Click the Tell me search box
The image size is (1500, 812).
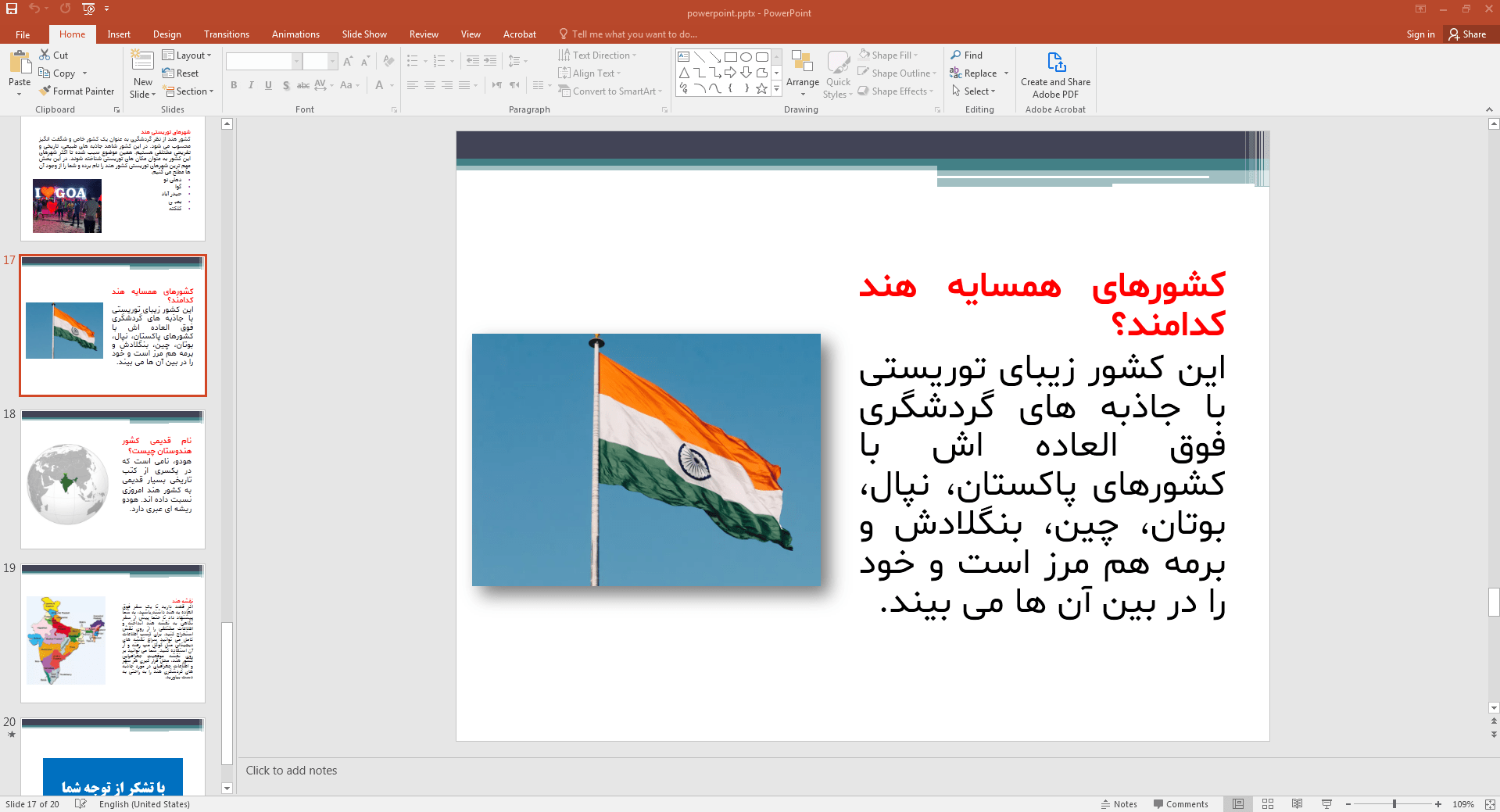pyautogui.click(x=628, y=34)
